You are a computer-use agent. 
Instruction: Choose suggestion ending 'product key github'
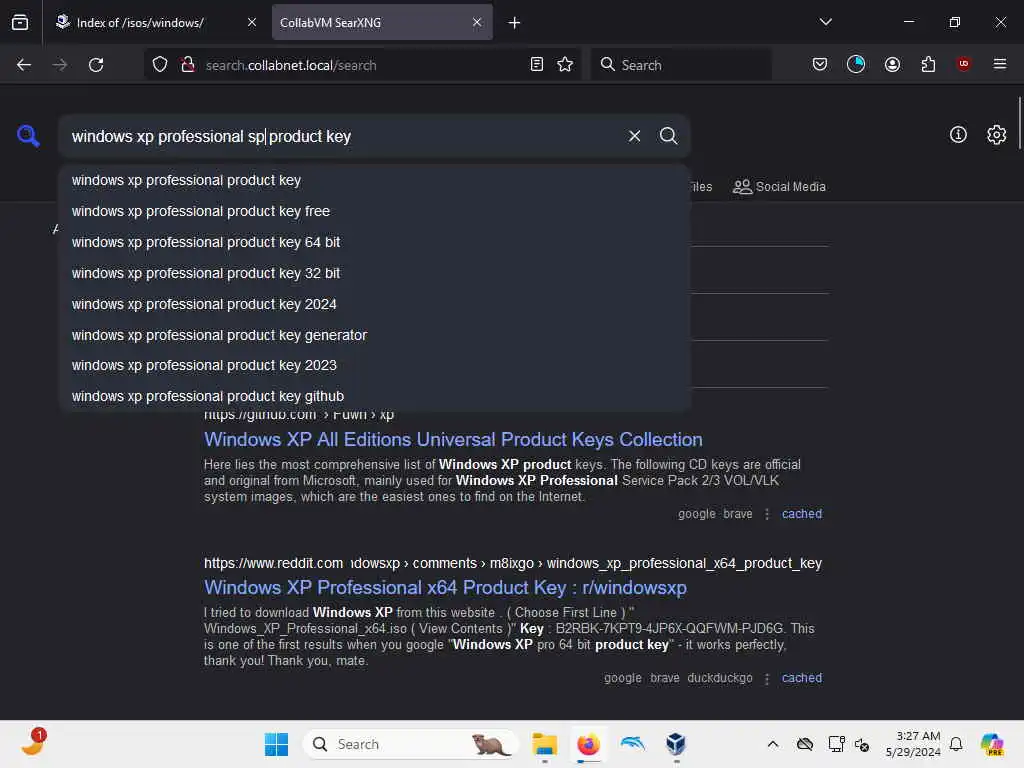(x=375, y=396)
